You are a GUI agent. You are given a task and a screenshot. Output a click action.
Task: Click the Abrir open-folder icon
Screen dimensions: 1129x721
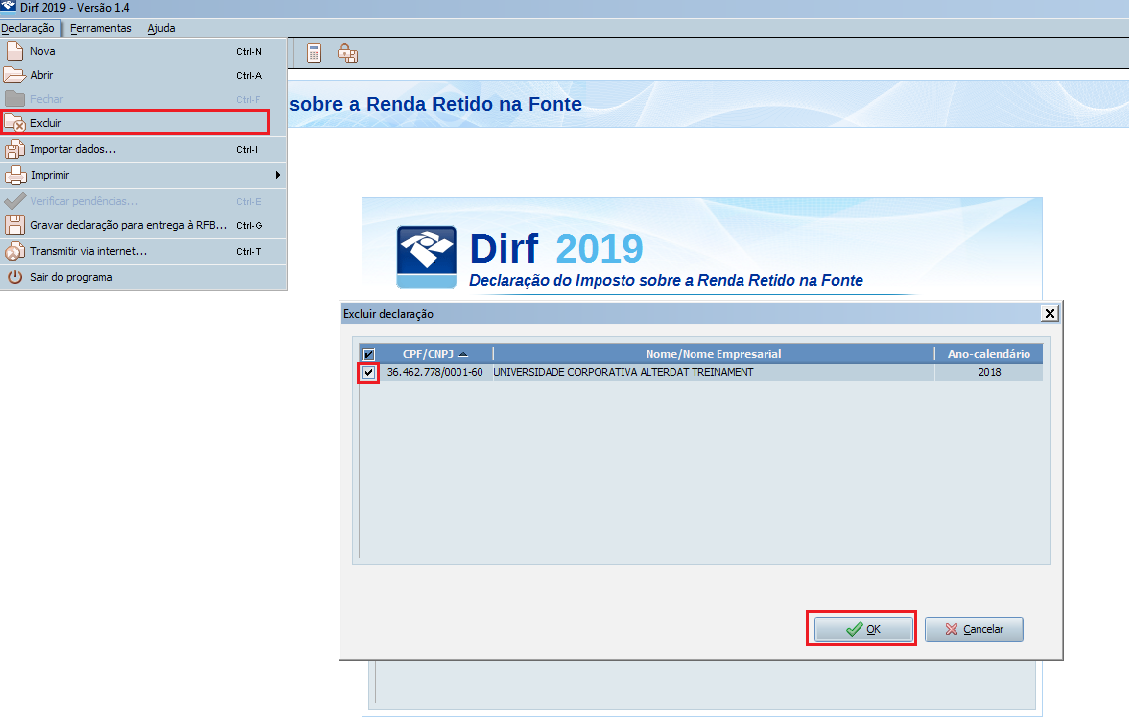coord(14,75)
